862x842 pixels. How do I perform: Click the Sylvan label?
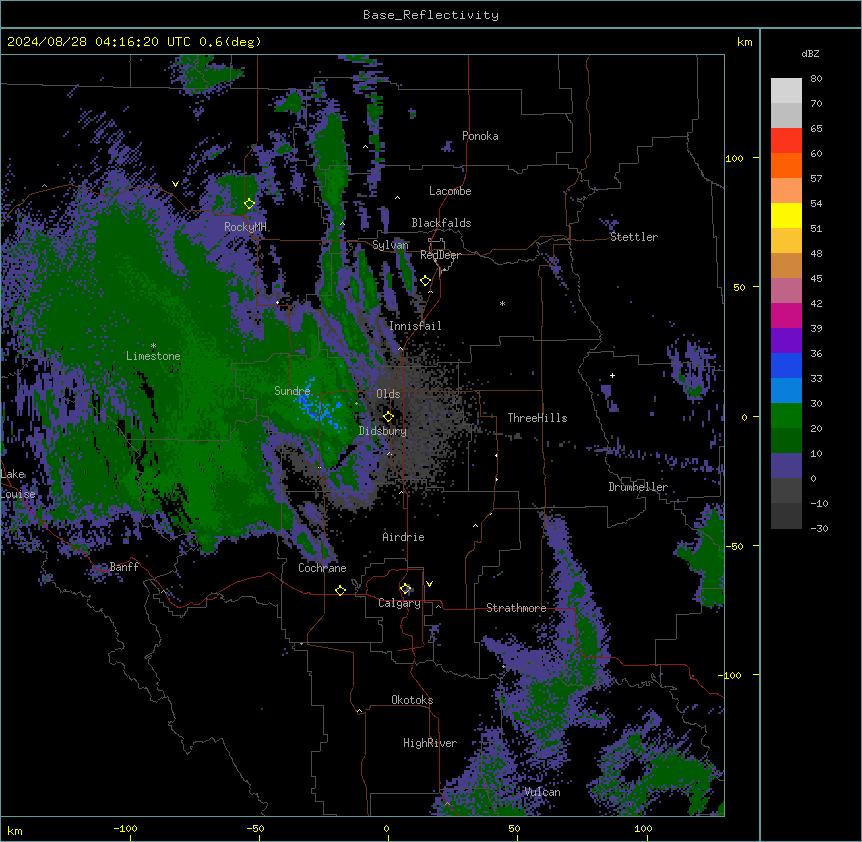pyautogui.click(x=390, y=245)
